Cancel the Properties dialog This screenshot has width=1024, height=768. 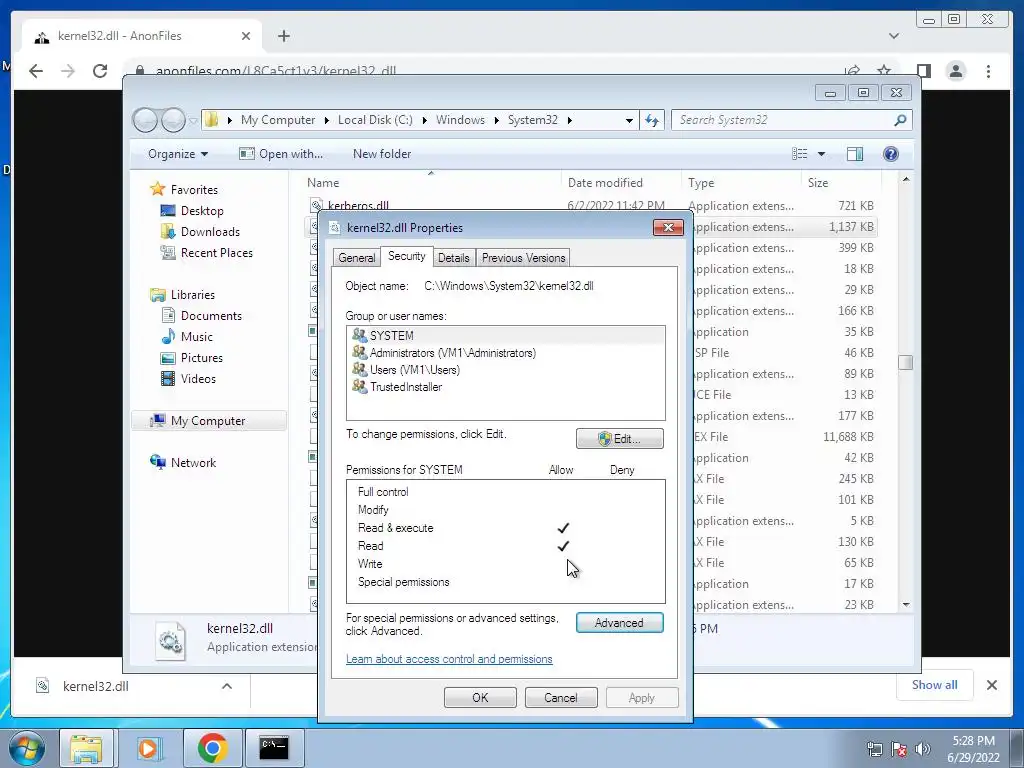(x=560, y=697)
